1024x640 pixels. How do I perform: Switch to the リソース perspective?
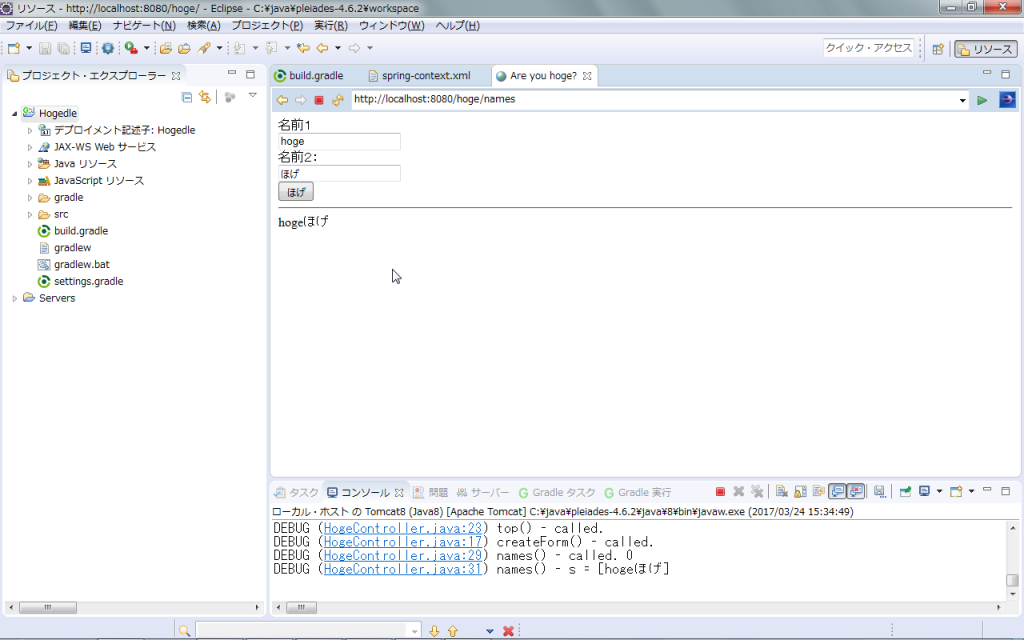coord(985,49)
